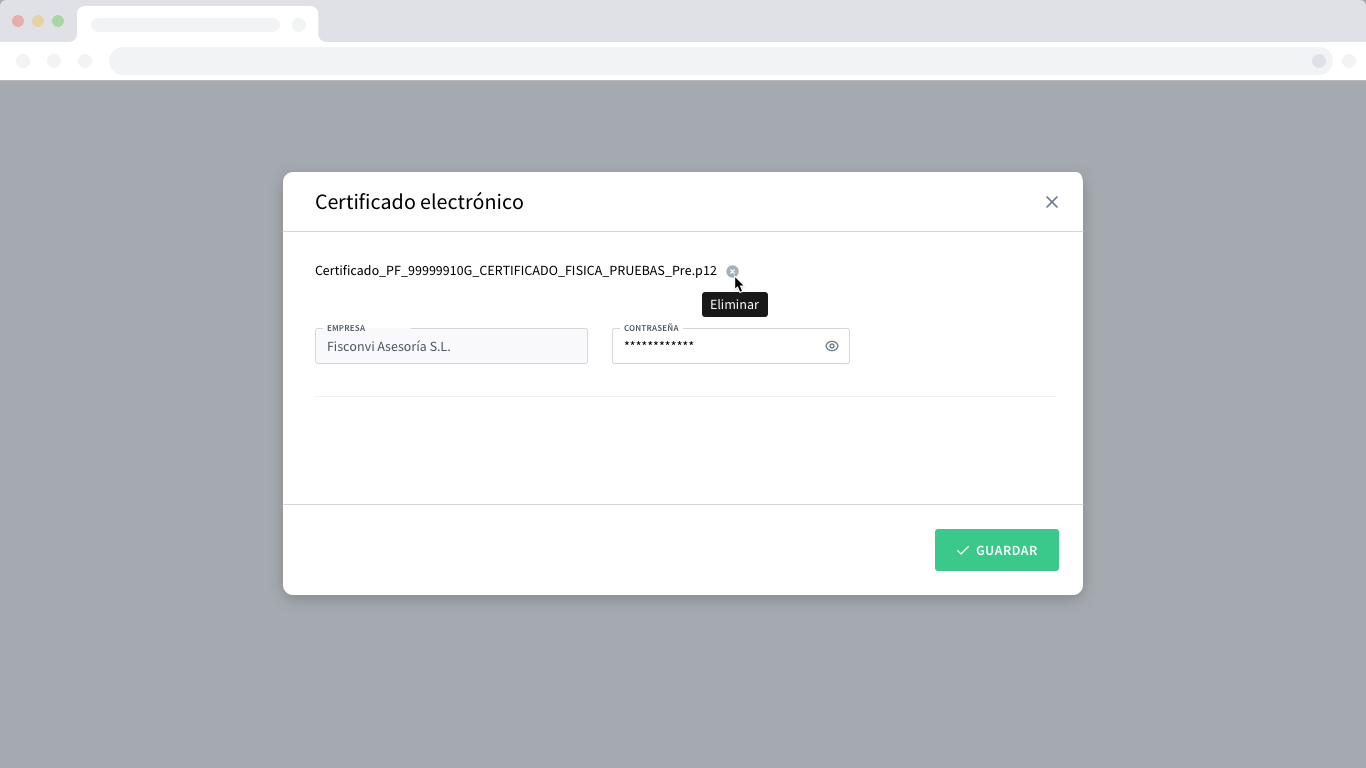
Task: Click the browser reload circle
Action: pos(85,61)
